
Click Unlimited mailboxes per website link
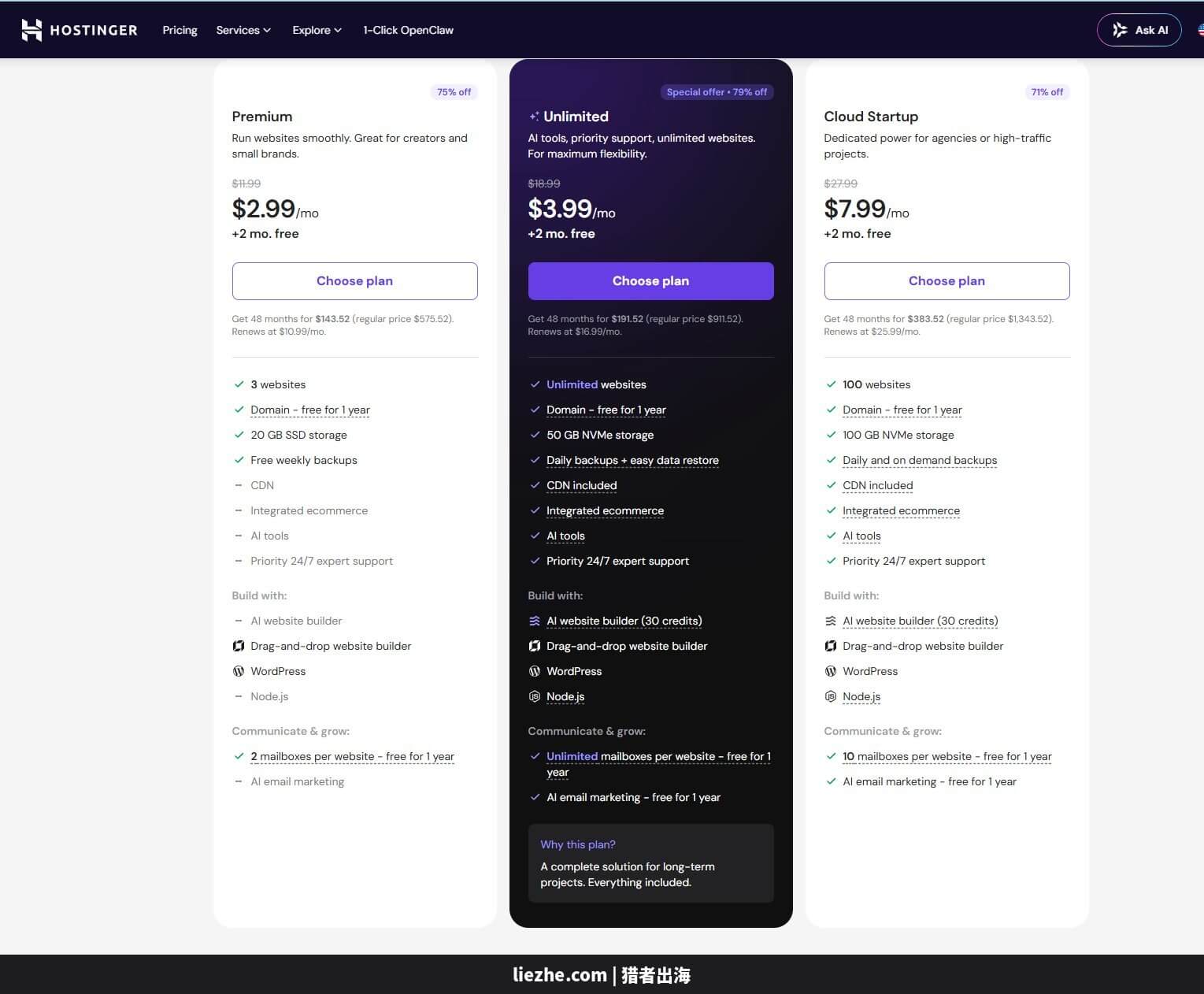(x=659, y=764)
